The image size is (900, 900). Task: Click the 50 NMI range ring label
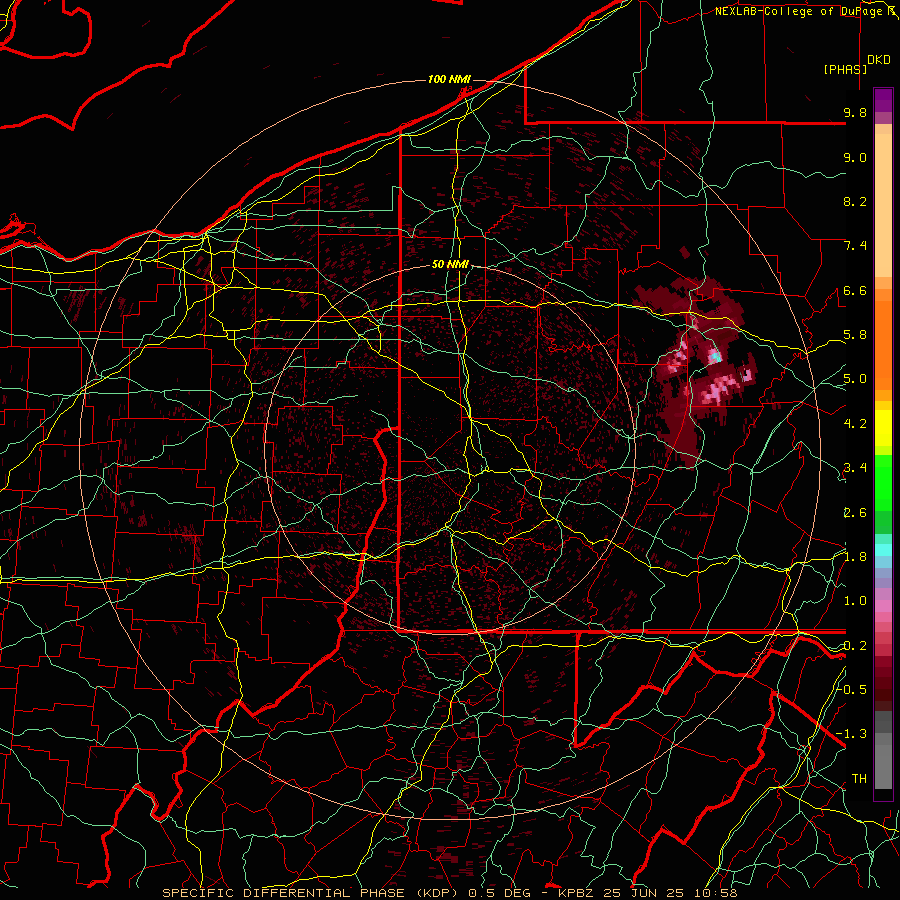pyautogui.click(x=450, y=265)
